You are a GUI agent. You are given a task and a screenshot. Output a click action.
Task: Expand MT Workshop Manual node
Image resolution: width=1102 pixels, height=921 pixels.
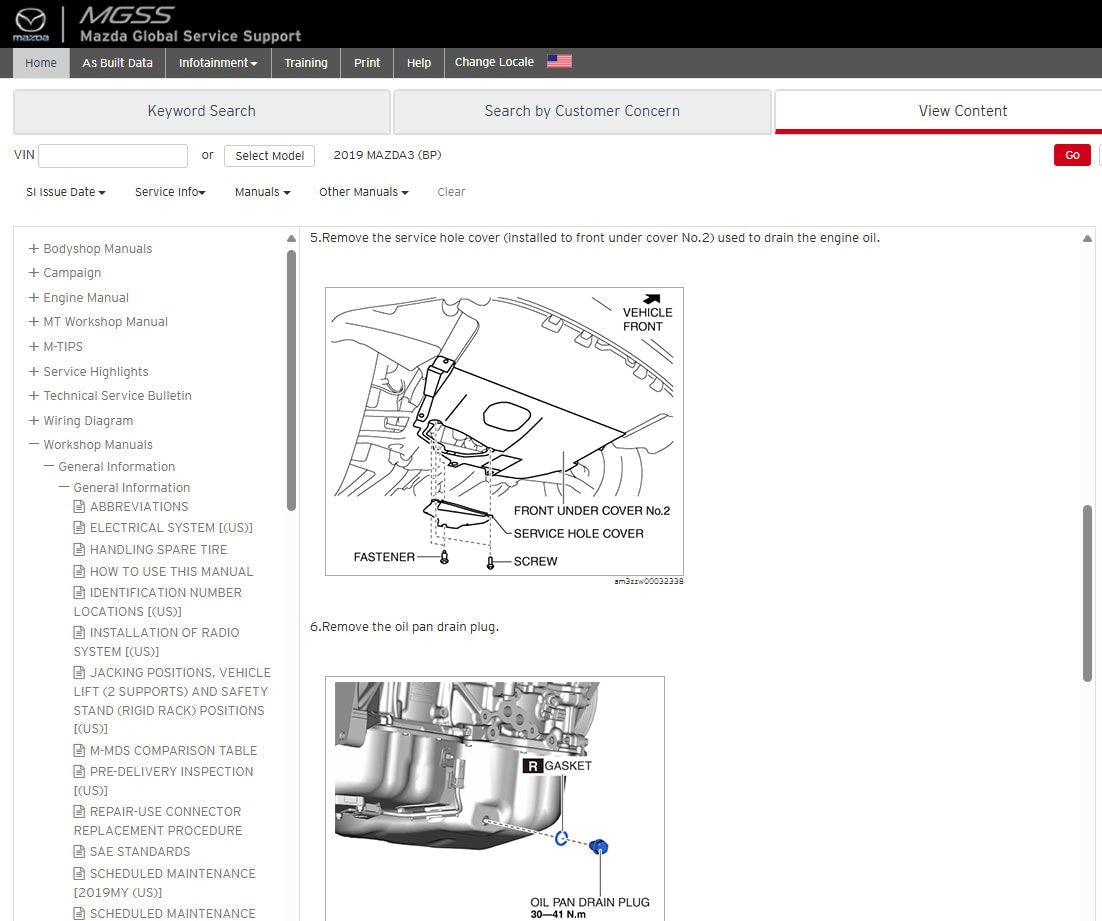tap(33, 321)
